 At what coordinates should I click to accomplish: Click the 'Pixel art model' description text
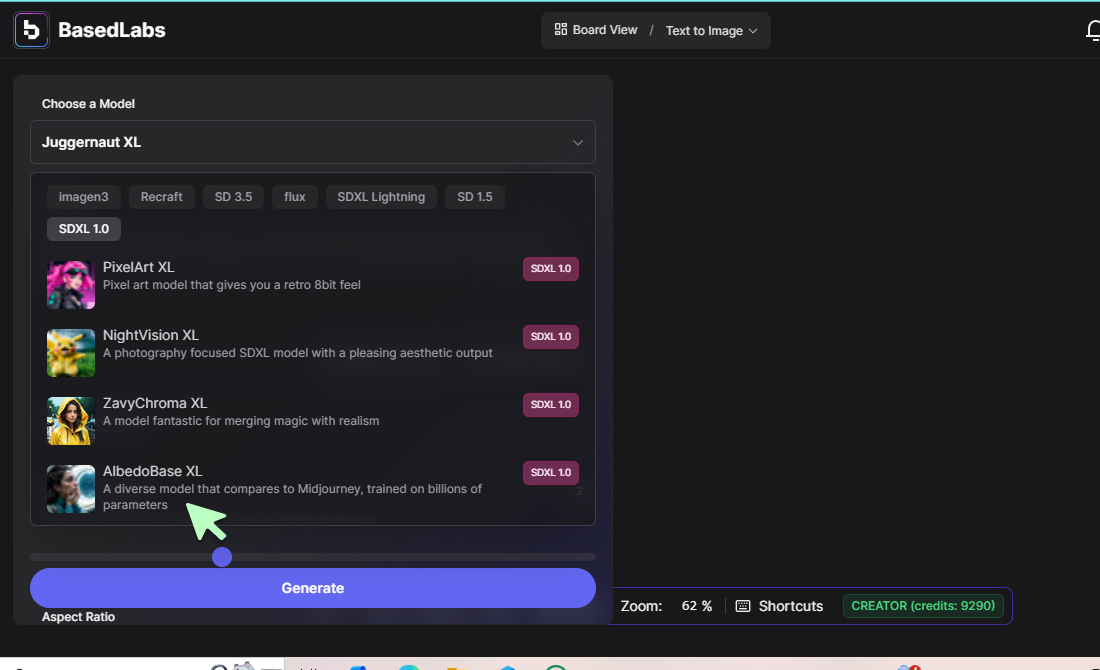232,285
